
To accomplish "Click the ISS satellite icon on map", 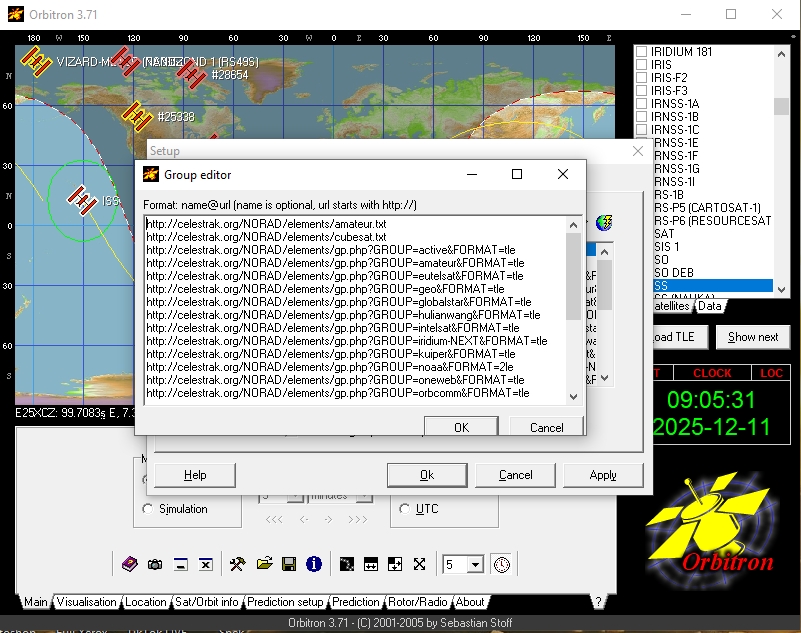I will click(82, 199).
